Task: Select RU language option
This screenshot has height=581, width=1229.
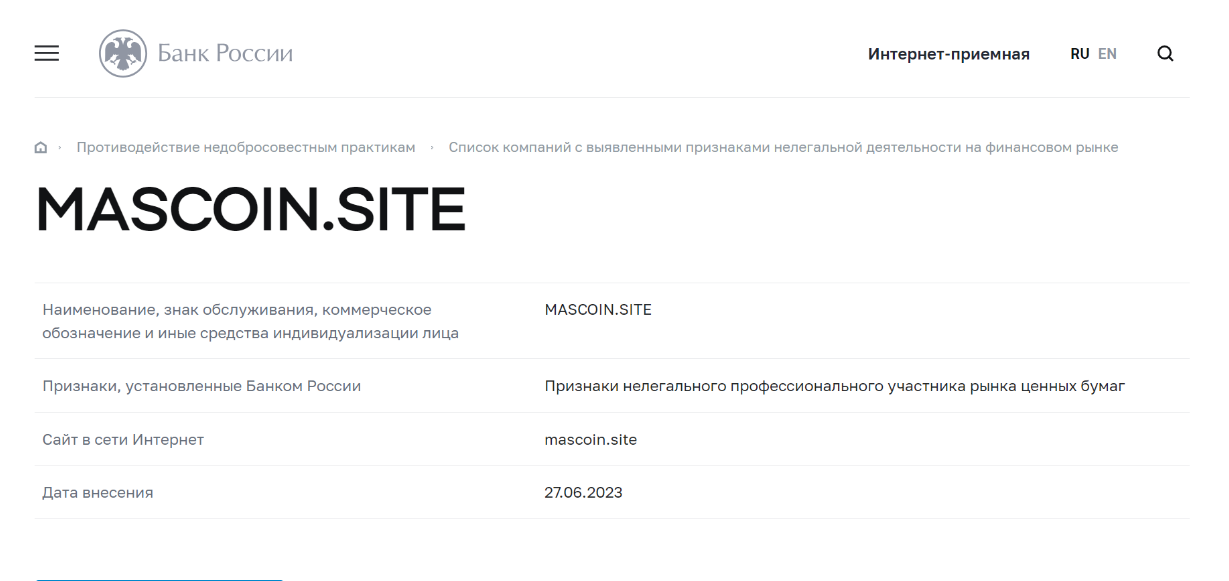Action: coord(1080,54)
